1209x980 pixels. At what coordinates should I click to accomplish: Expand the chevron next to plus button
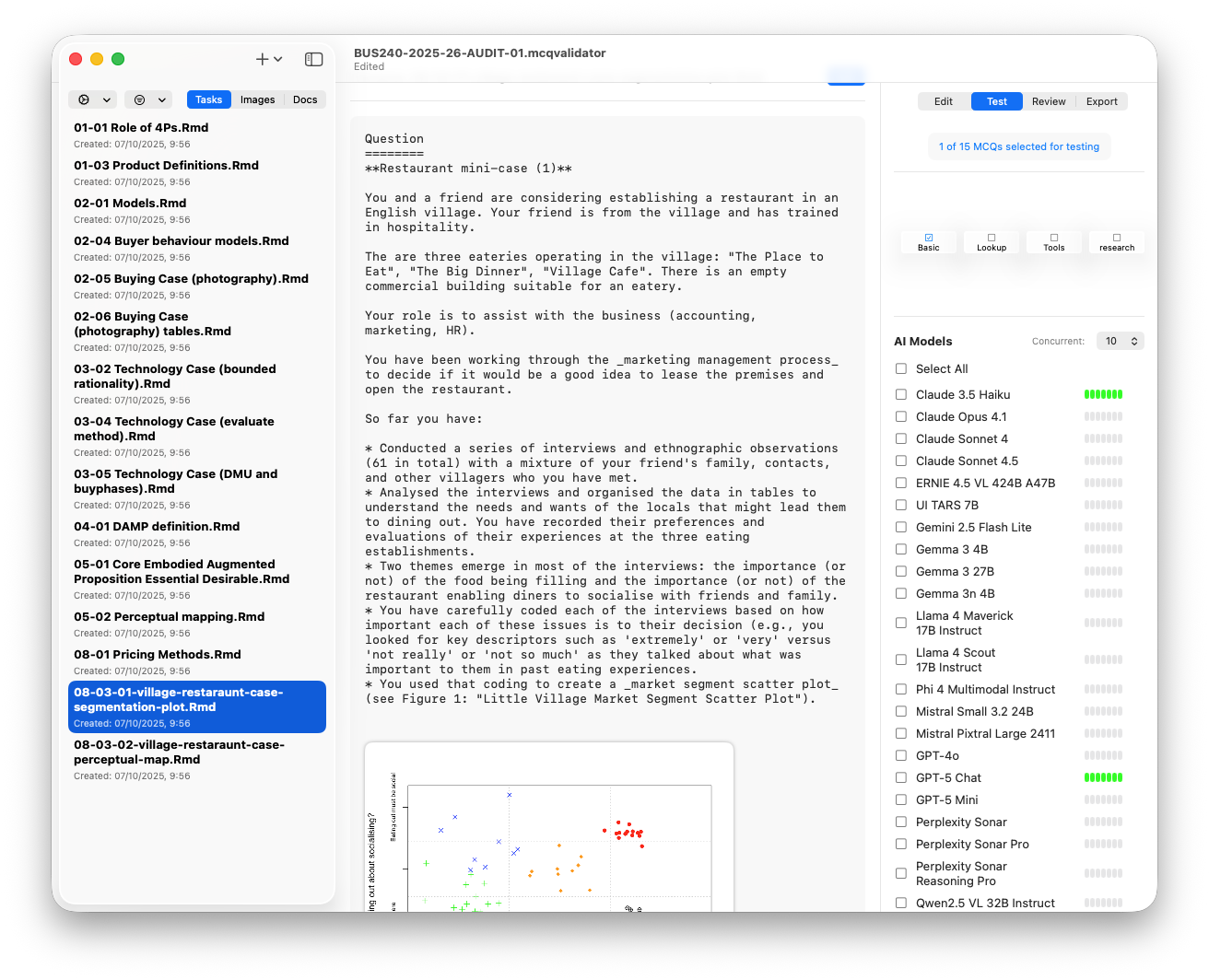click(x=278, y=59)
